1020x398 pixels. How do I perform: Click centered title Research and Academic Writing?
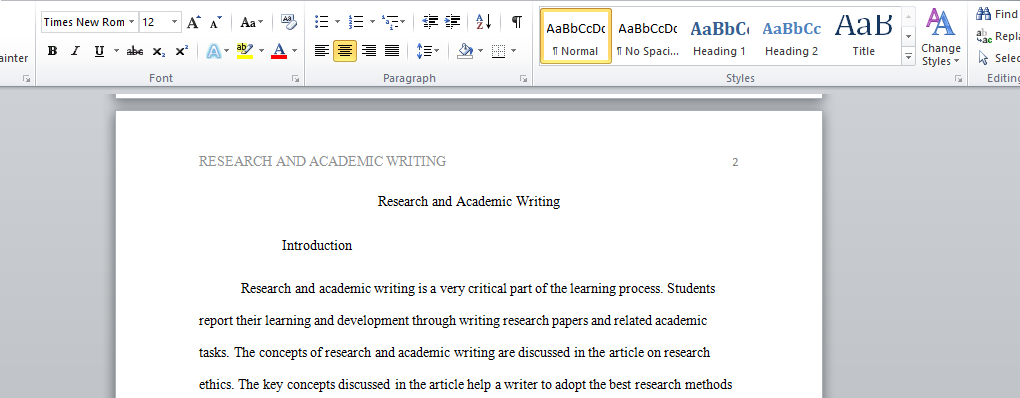pyautogui.click(x=468, y=202)
